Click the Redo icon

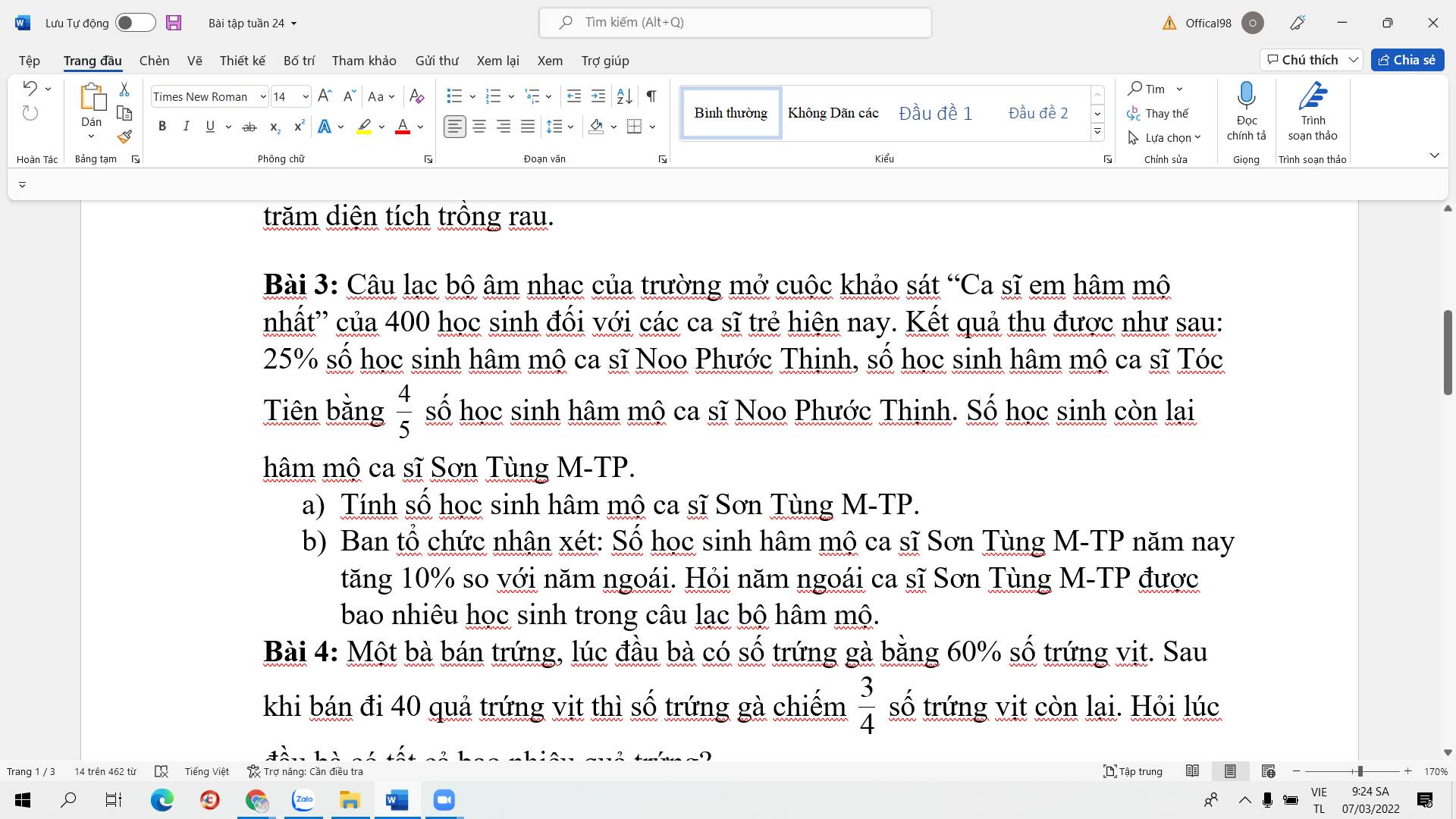(x=30, y=113)
